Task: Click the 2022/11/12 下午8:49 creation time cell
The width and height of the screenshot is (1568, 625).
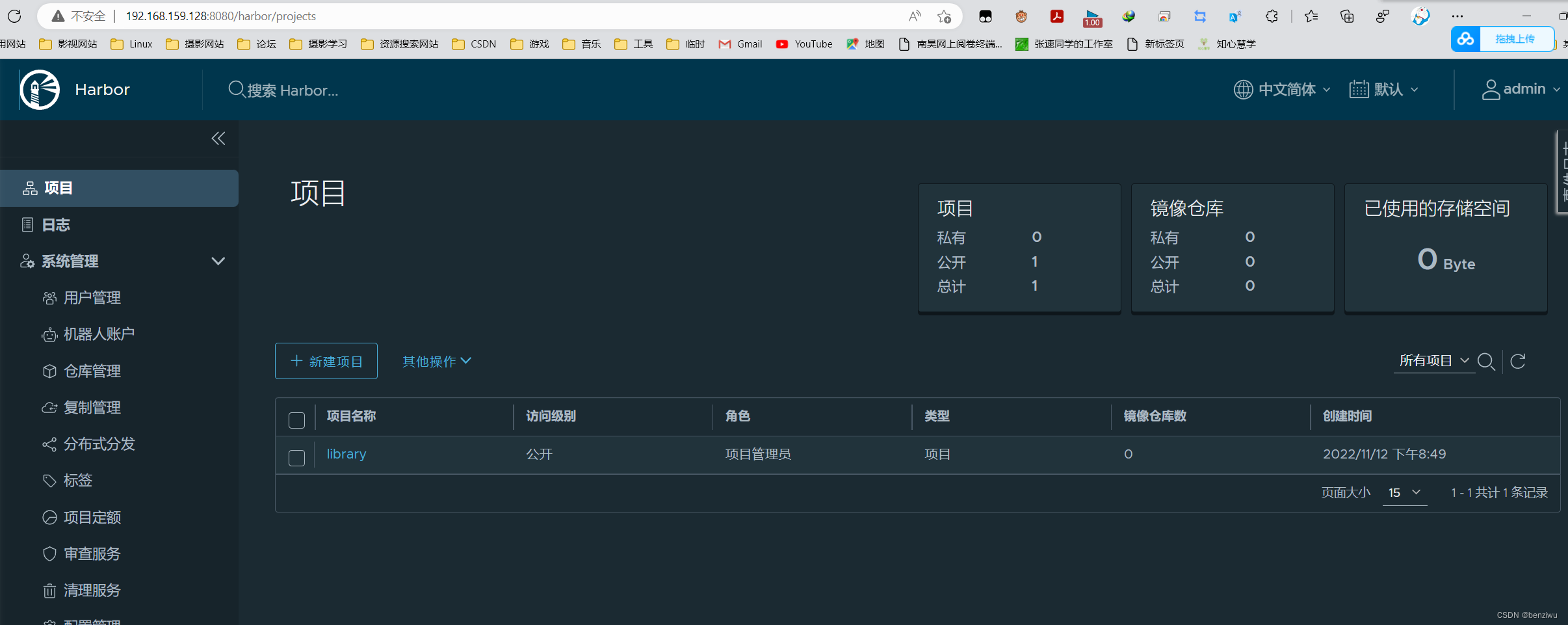Action: pos(1385,454)
